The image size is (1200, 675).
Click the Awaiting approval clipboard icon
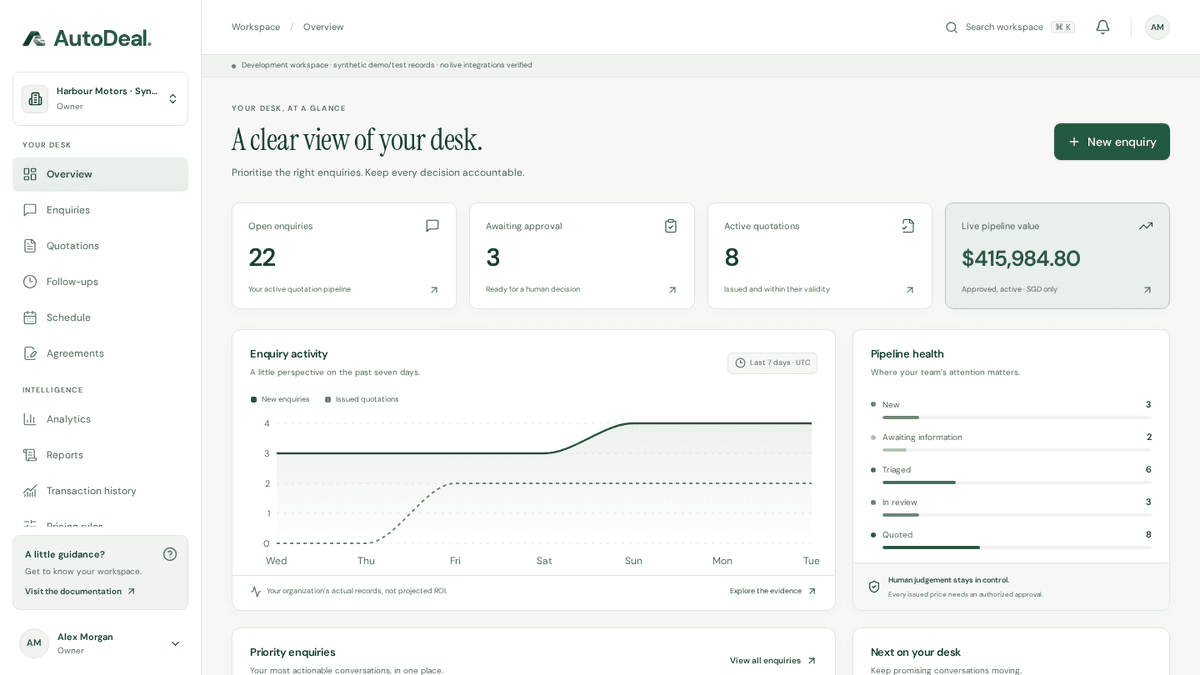click(671, 226)
